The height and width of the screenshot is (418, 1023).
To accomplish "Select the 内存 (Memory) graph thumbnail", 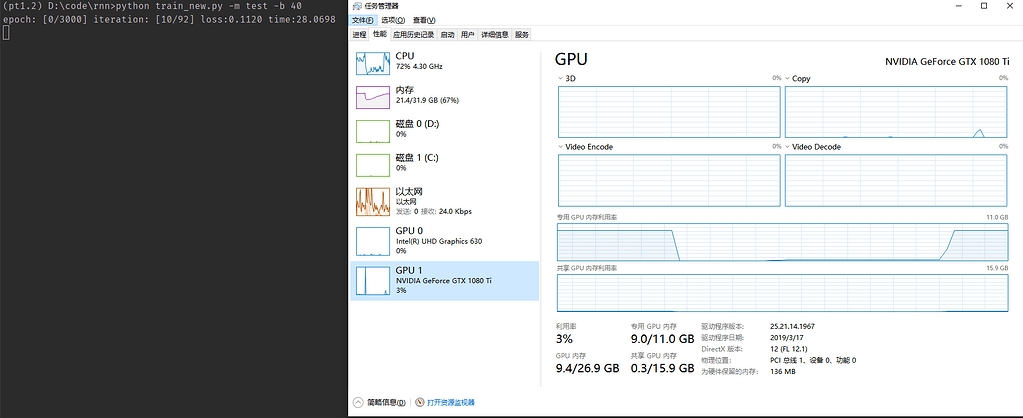I will click(372, 97).
